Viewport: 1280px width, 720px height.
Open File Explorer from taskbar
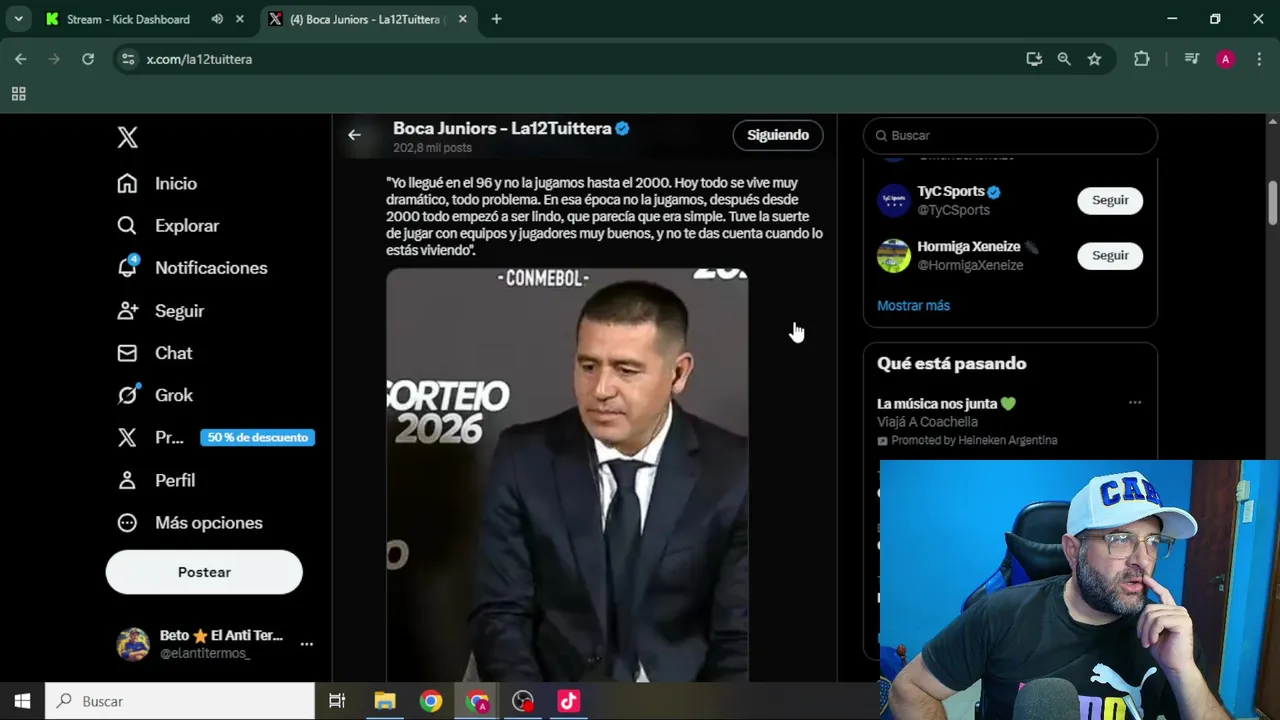(385, 701)
